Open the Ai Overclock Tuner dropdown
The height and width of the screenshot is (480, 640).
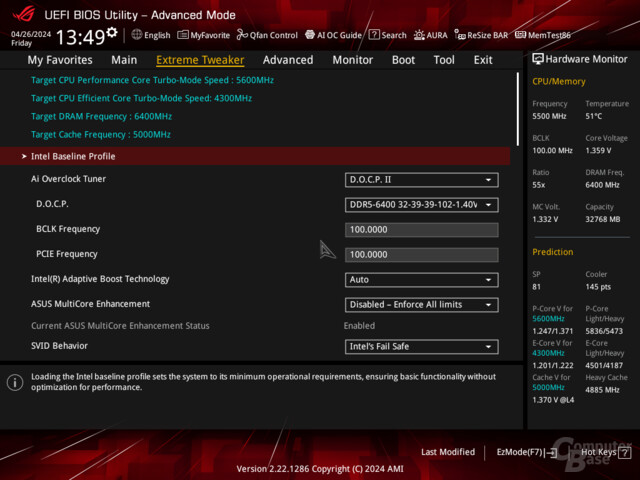coord(422,180)
